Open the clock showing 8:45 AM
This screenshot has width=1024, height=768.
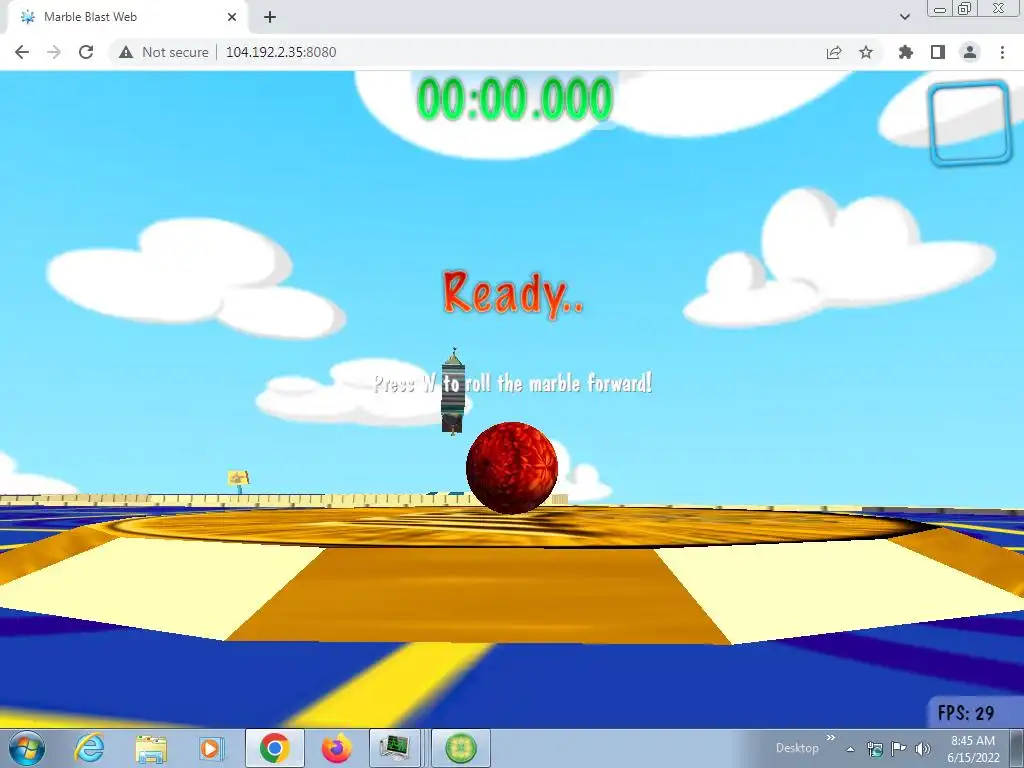tap(973, 749)
